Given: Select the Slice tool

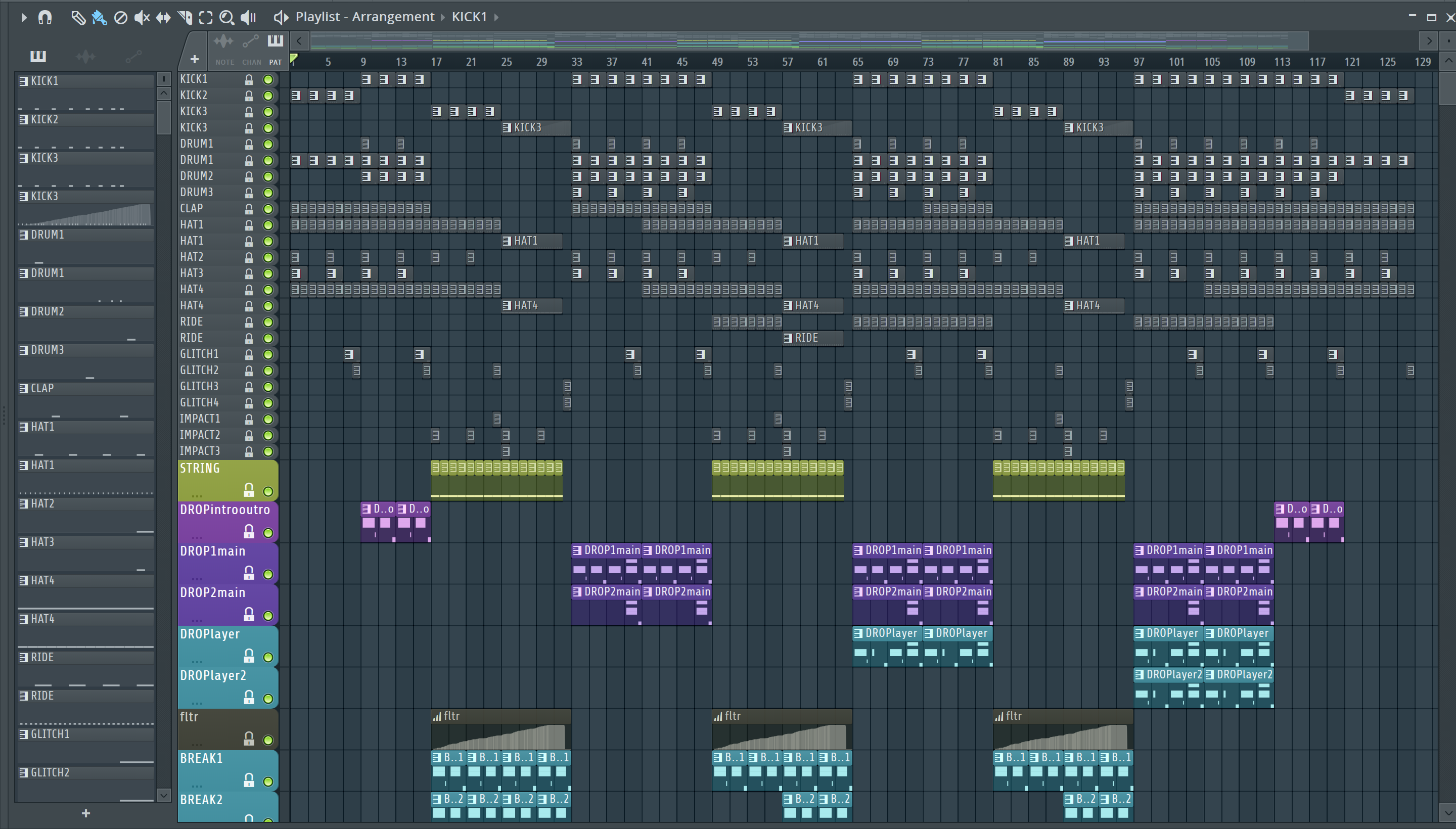Looking at the screenshot, I should (185, 18).
